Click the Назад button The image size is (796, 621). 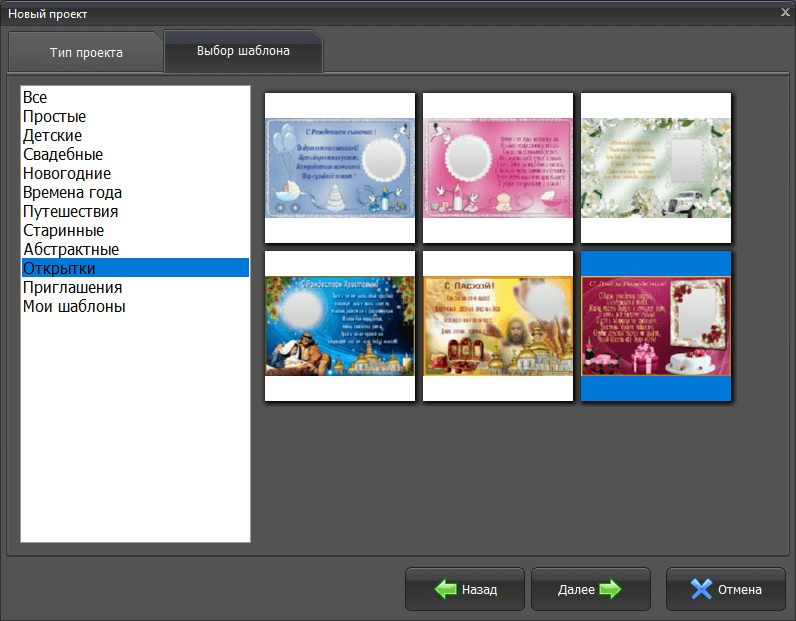pyautogui.click(x=465, y=589)
